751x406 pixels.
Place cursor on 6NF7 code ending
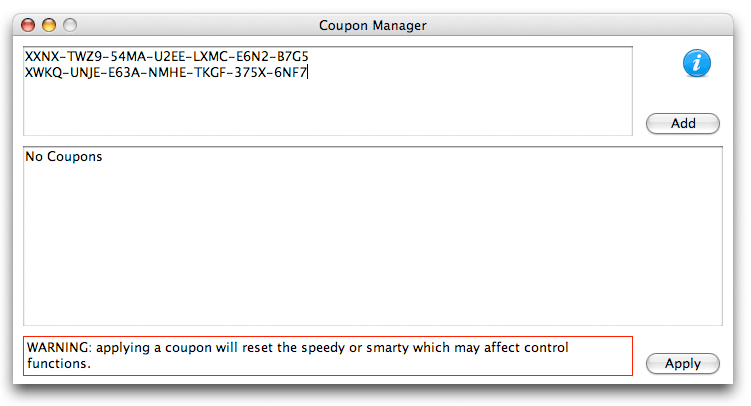290,73
